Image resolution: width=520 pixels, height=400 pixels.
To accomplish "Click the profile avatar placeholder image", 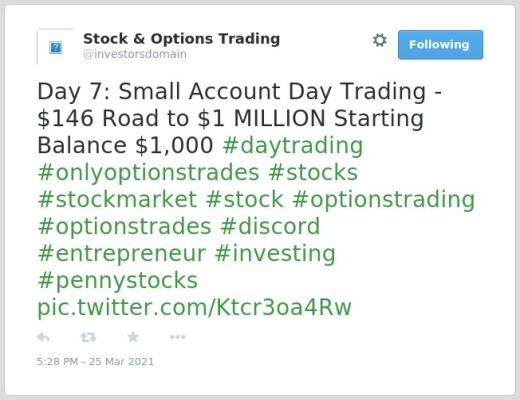I will (x=55, y=47).
